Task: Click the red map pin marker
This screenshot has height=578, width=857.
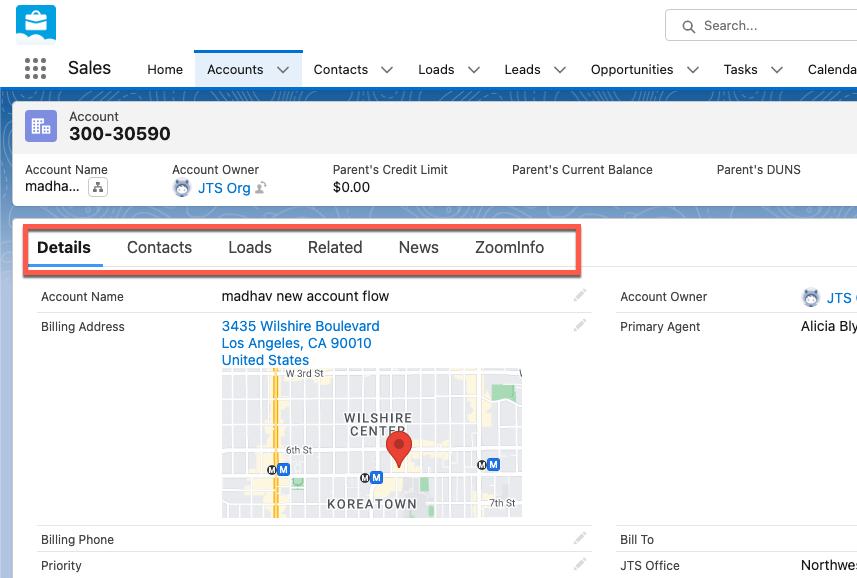Action: 399,449
